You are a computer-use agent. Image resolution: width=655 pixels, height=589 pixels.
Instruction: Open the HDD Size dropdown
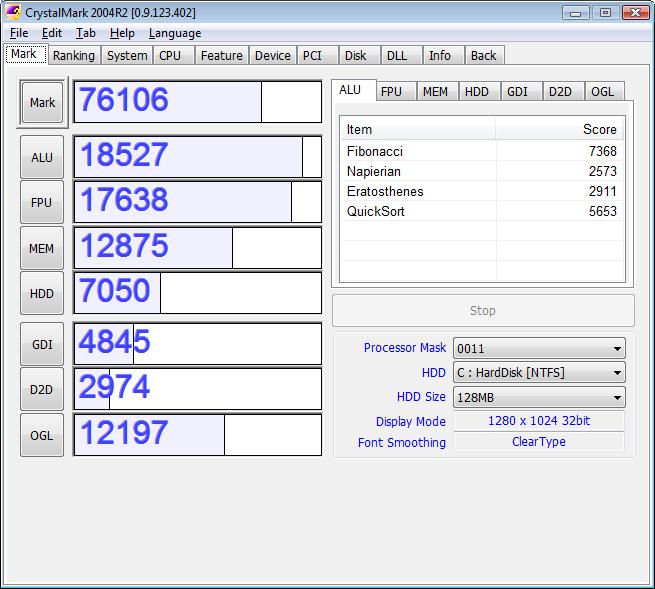coord(539,397)
